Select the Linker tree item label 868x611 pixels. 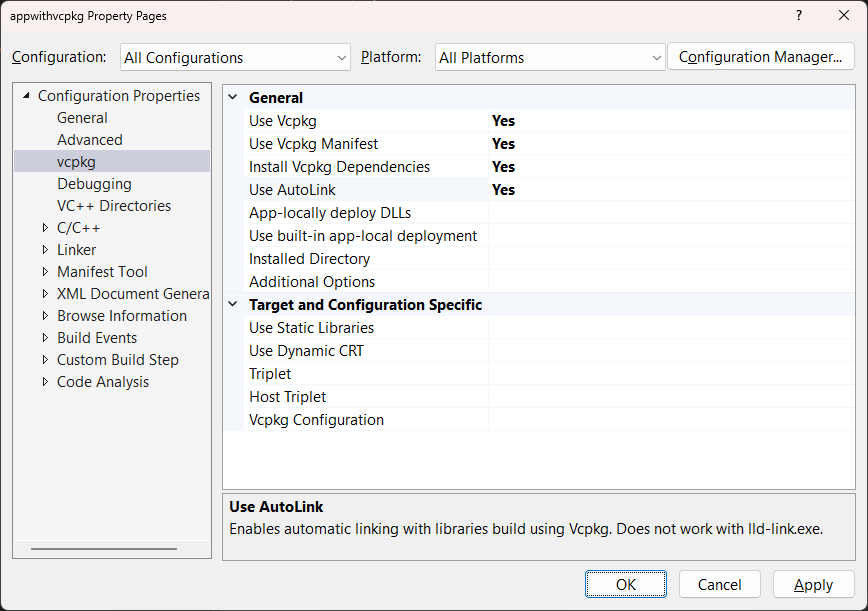[x=76, y=250]
